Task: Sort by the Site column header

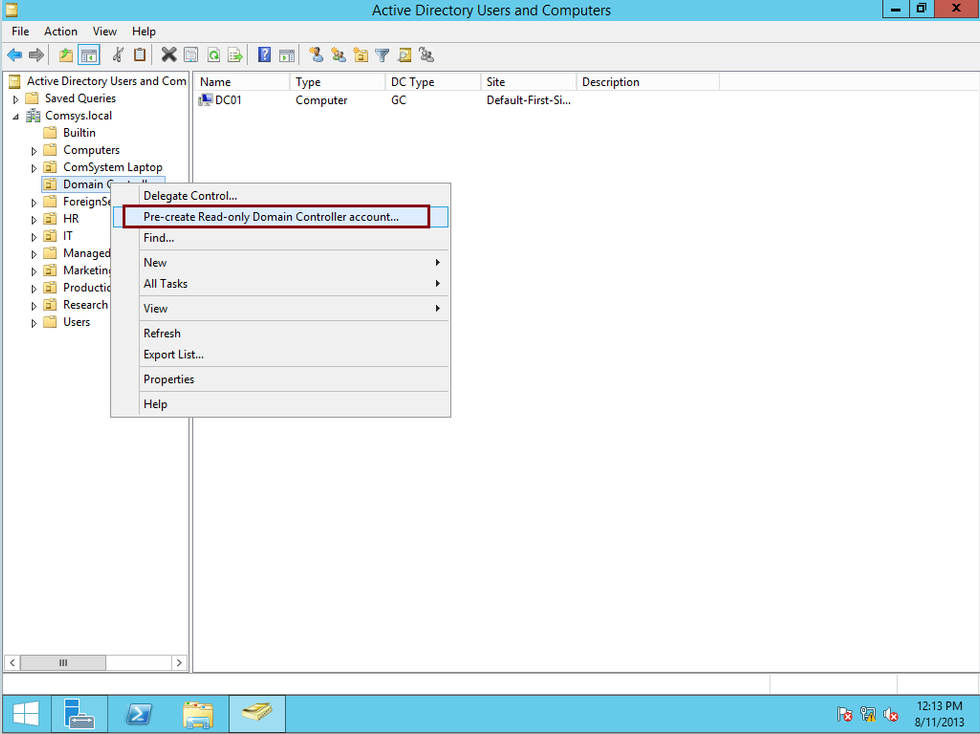Action: [529, 82]
